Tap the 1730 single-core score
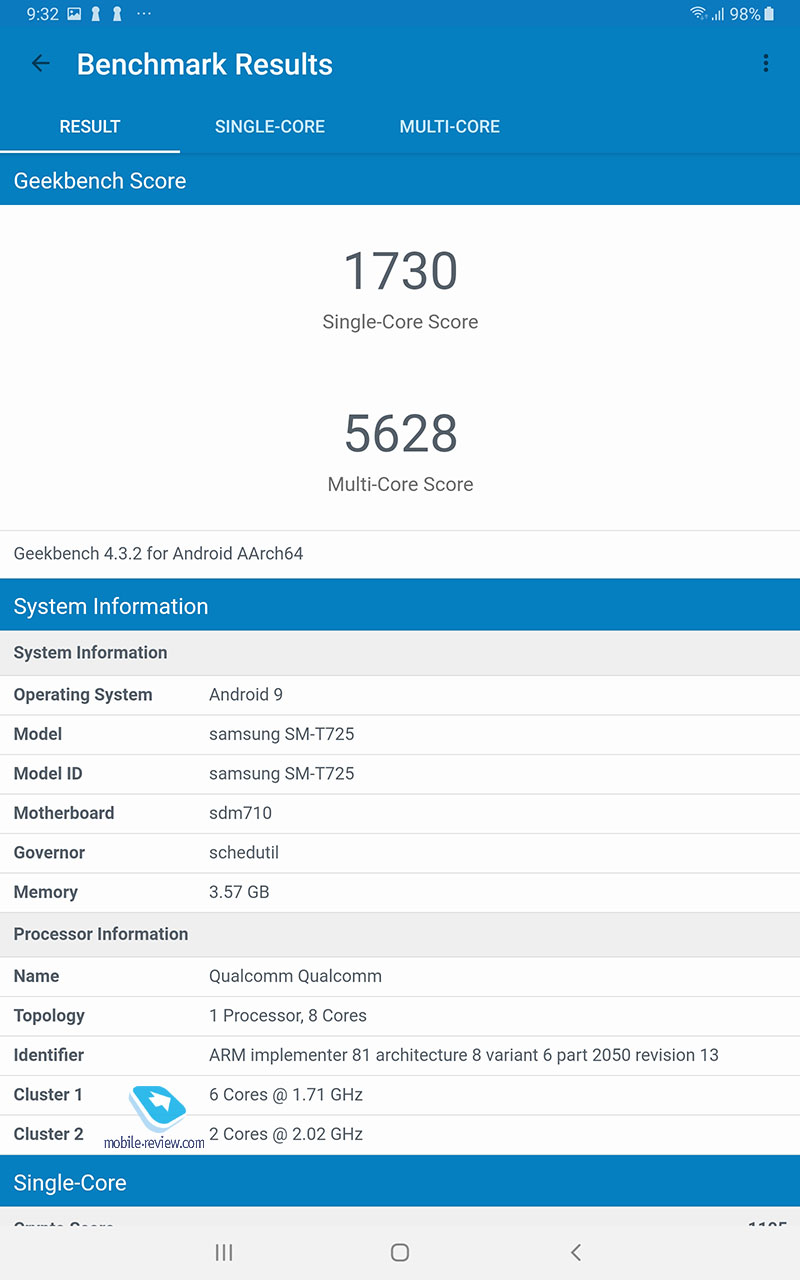Screen dimensions: 800x1280 click(400, 272)
